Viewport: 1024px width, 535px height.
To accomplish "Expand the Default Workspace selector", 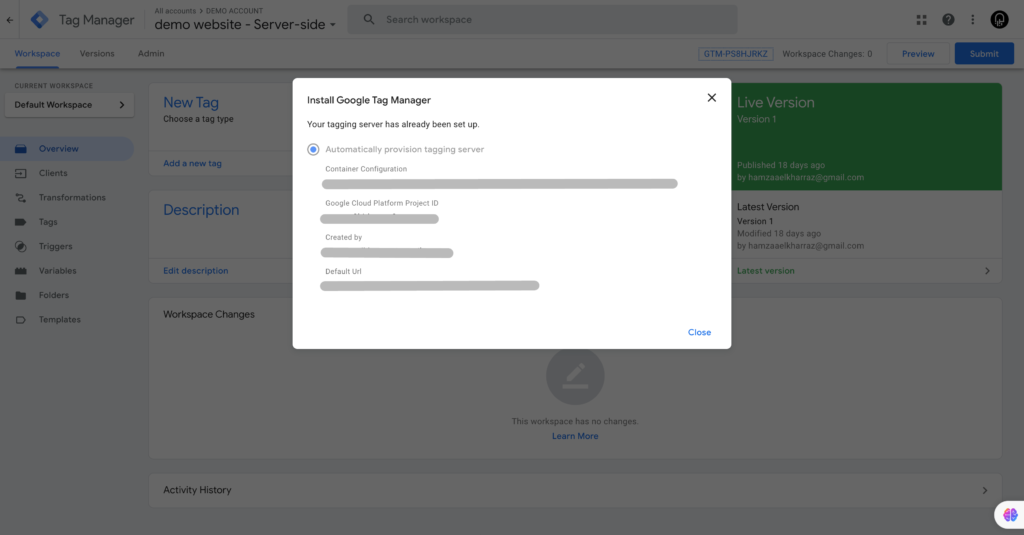I will (x=69, y=105).
